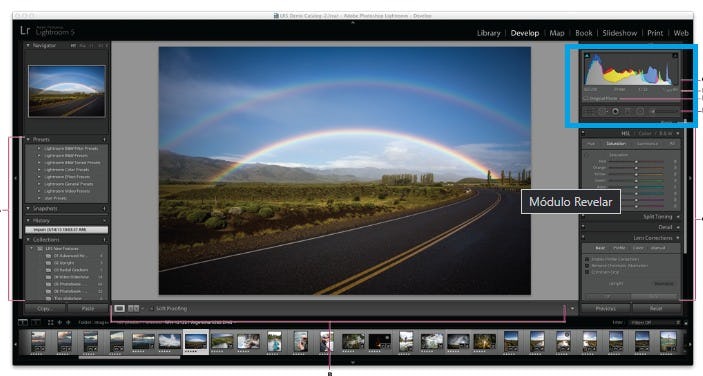Click the main window display icon
The width and height of the screenshot is (703, 376).
[x=22, y=322]
